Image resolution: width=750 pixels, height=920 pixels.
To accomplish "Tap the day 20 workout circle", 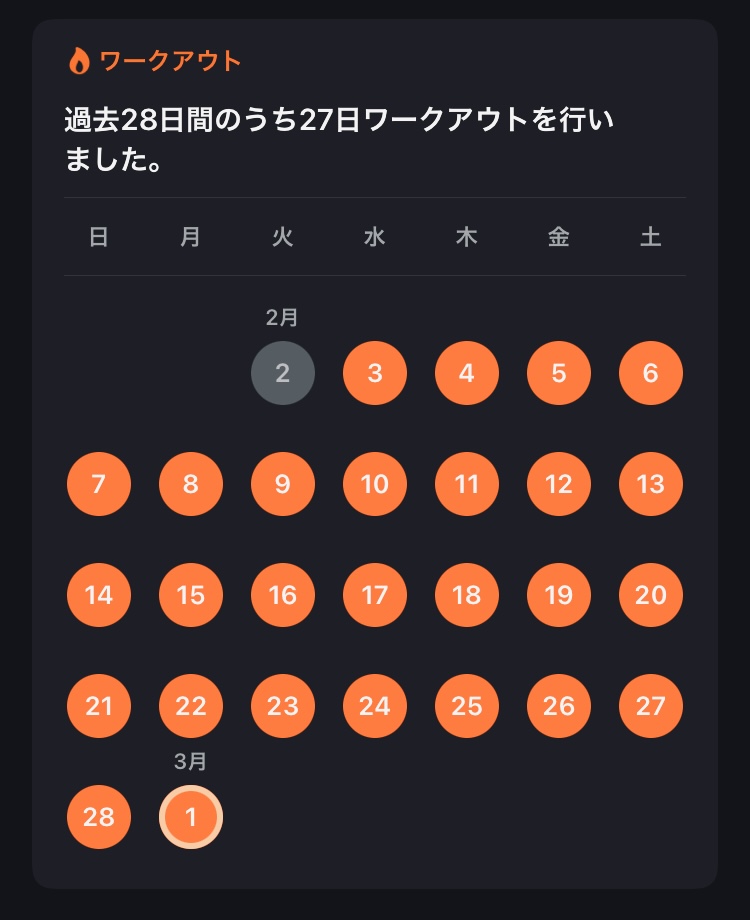I will [651, 595].
